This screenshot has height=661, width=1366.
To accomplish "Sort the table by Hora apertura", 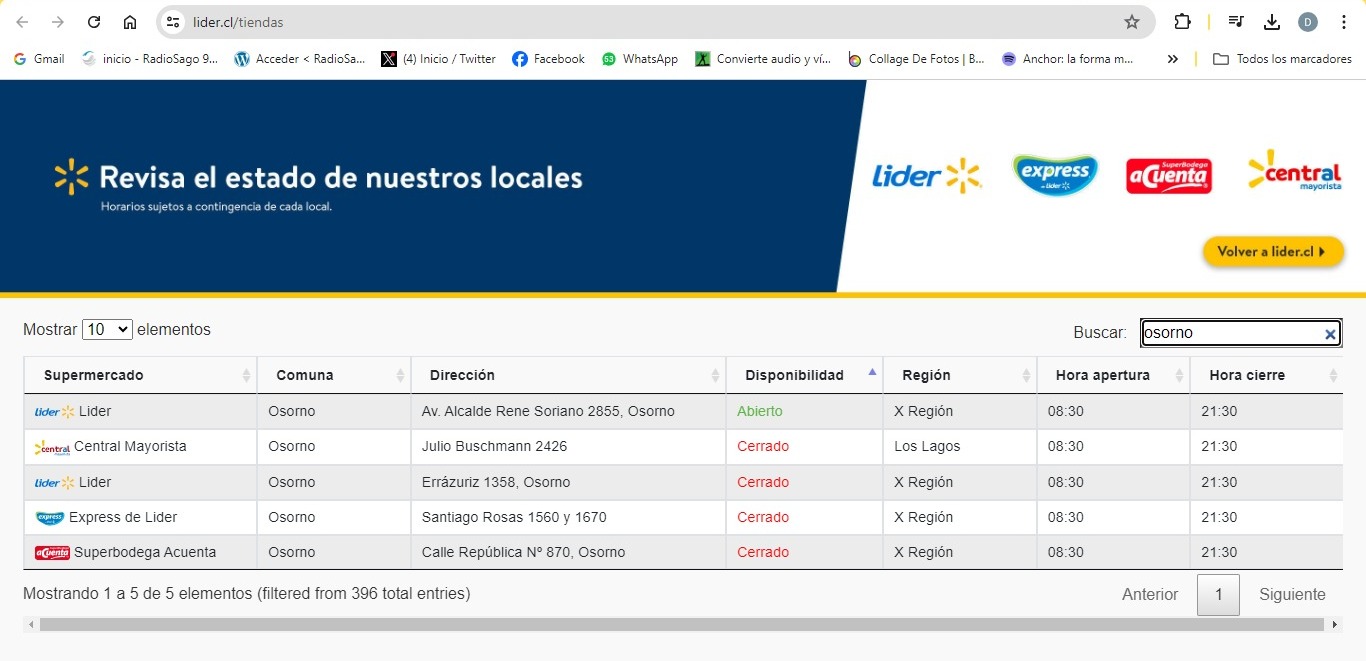I will [1113, 375].
